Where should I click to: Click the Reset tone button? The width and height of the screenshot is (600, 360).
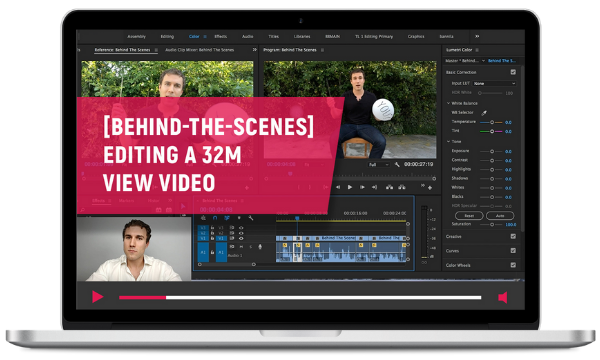pyautogui.click(x=469, y=216)
